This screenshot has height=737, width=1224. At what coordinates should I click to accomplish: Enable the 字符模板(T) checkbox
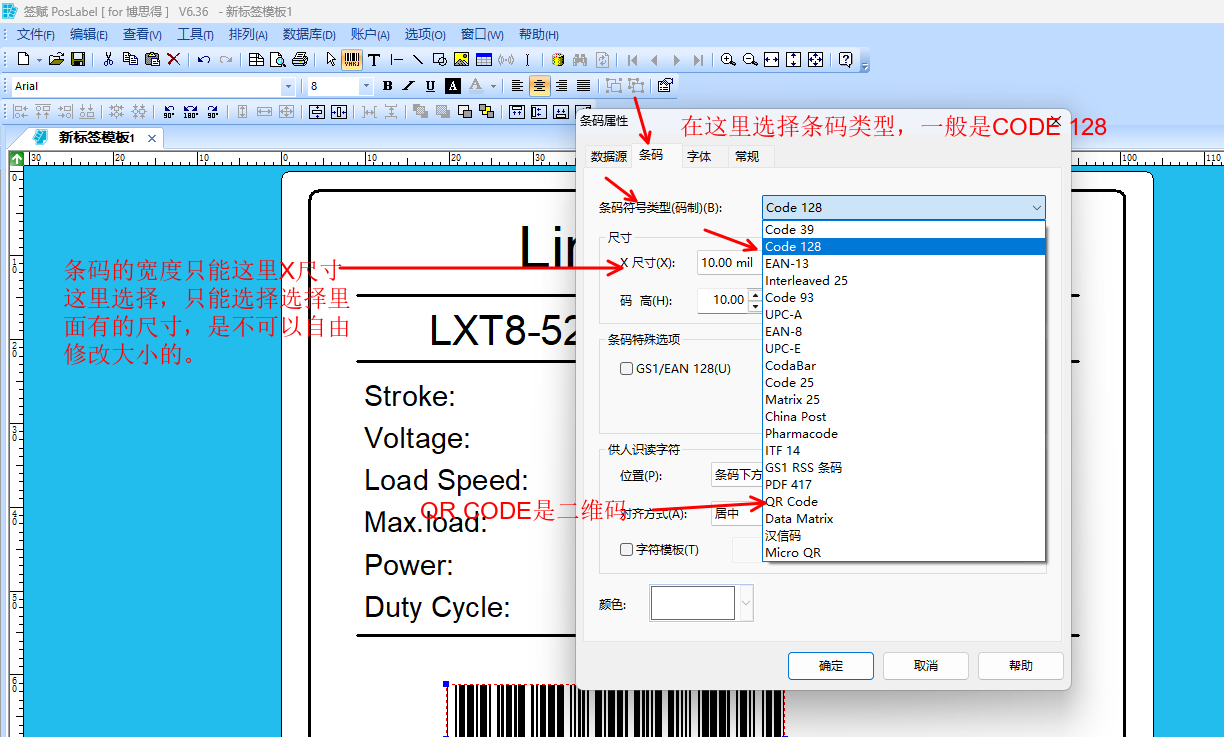[x=626, y=549]
